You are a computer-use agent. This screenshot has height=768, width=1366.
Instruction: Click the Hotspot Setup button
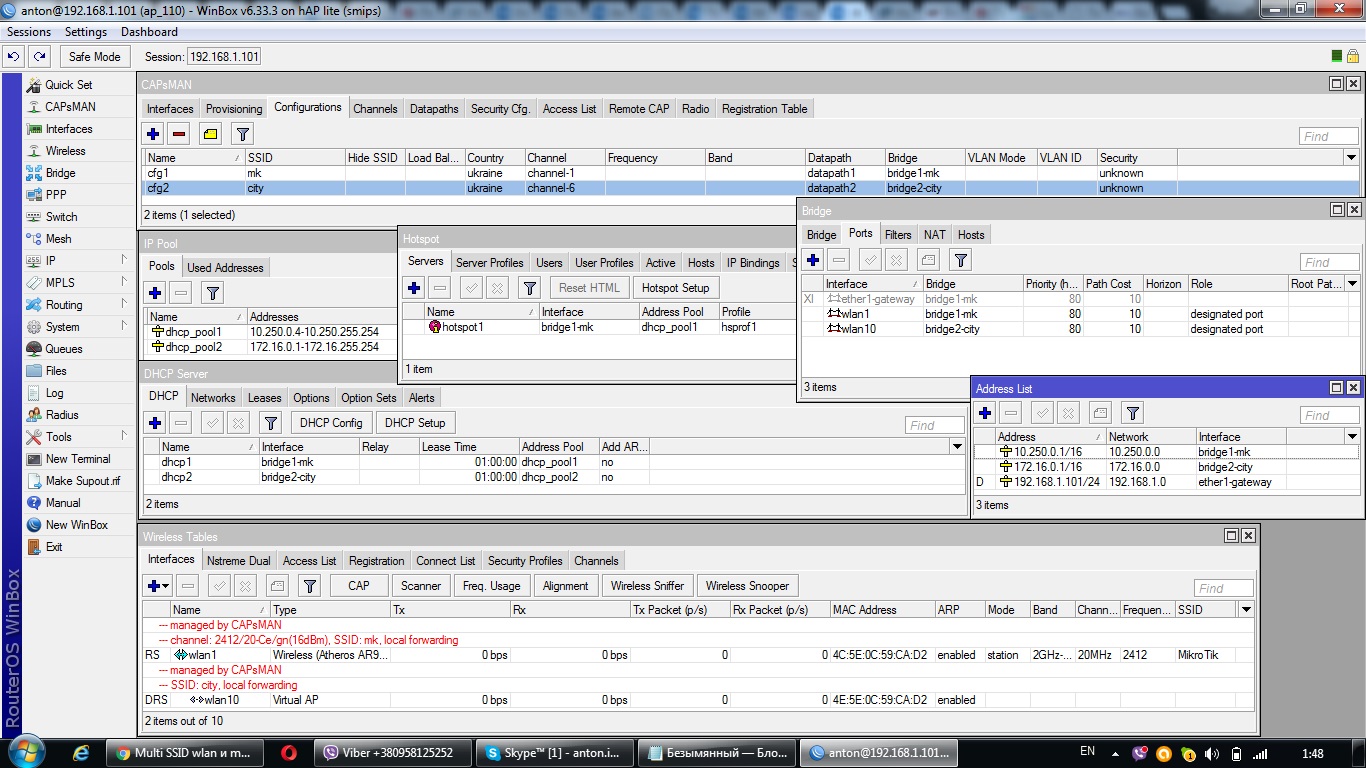675,288
